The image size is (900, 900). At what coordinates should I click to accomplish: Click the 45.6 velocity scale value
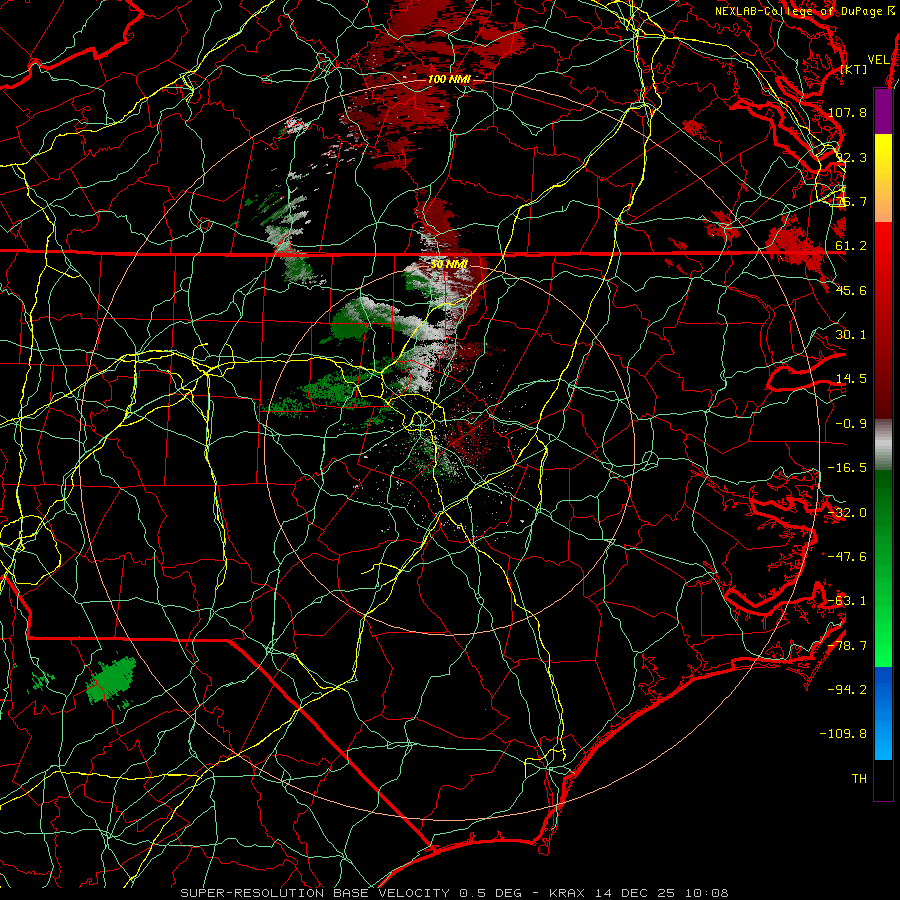pos(851,290)
